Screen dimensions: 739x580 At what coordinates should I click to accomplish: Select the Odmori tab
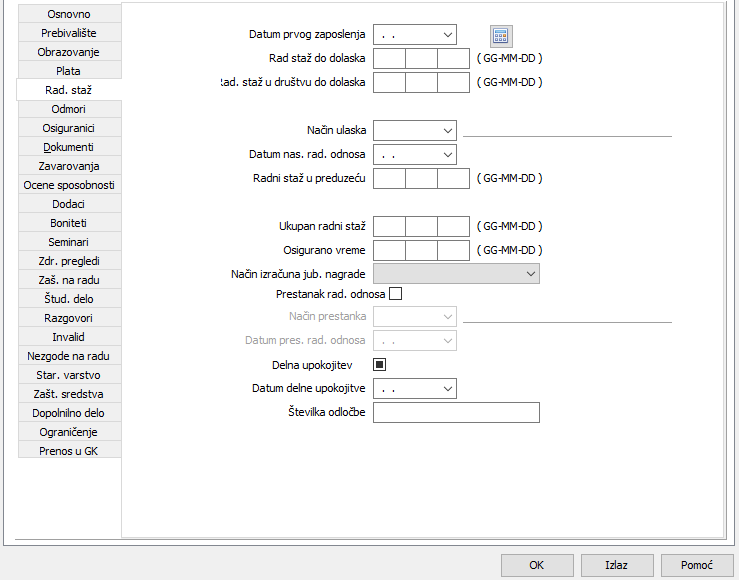point(69,109)
